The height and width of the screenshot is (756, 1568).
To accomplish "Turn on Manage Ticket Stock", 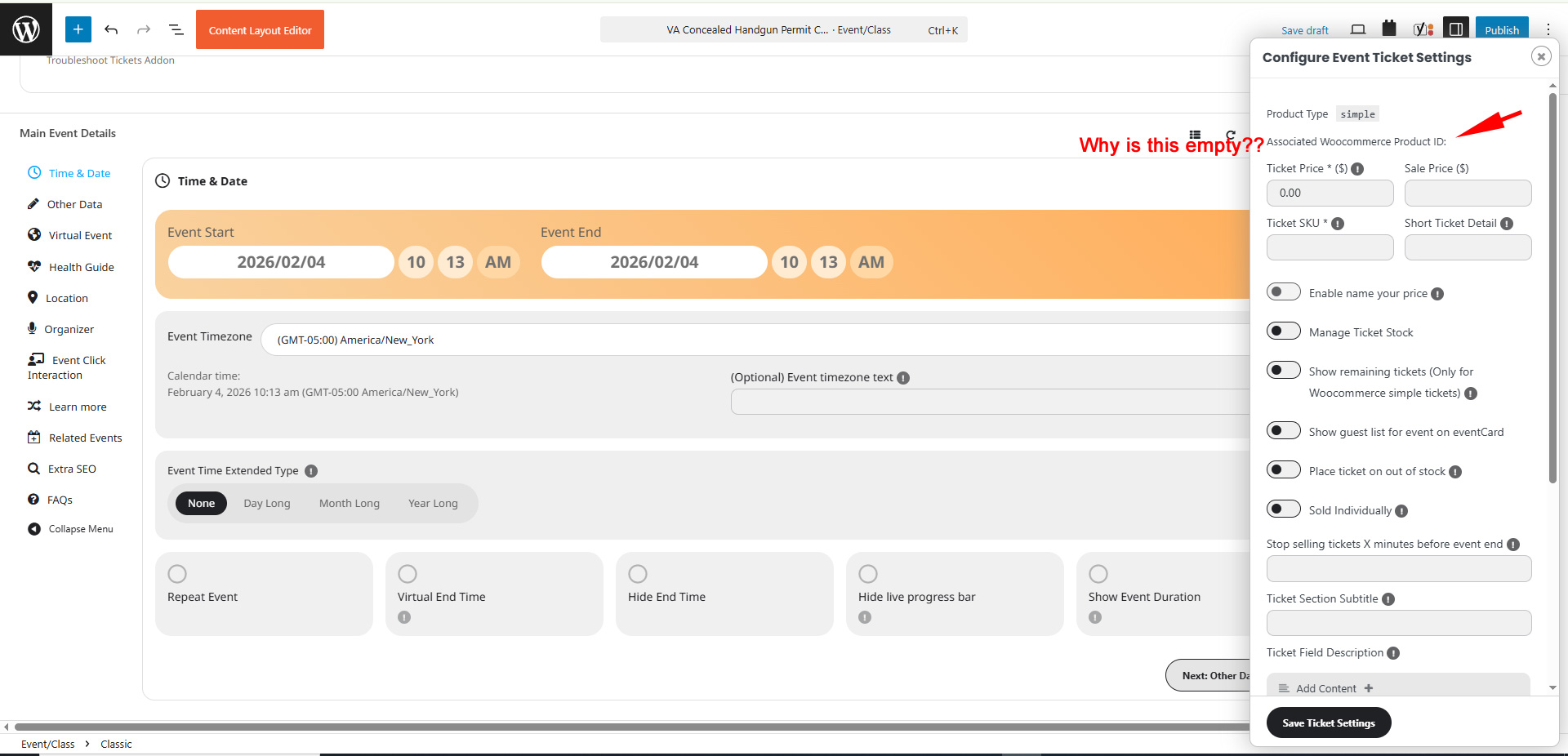I will click(x=1283, y=331).
